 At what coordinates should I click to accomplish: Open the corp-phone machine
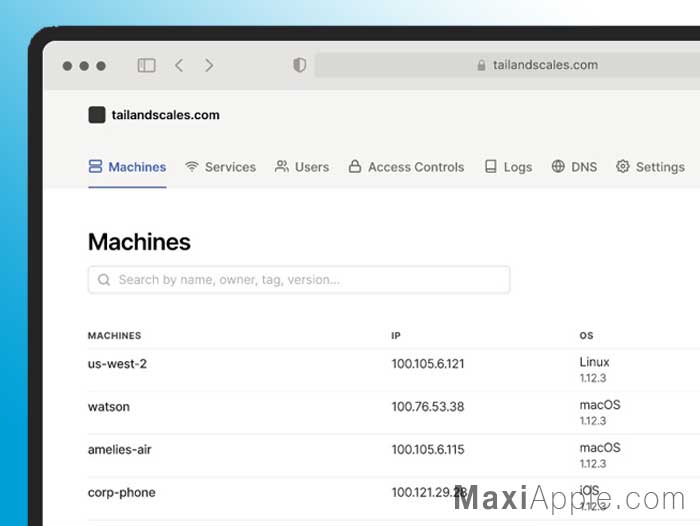coord(122,493)
